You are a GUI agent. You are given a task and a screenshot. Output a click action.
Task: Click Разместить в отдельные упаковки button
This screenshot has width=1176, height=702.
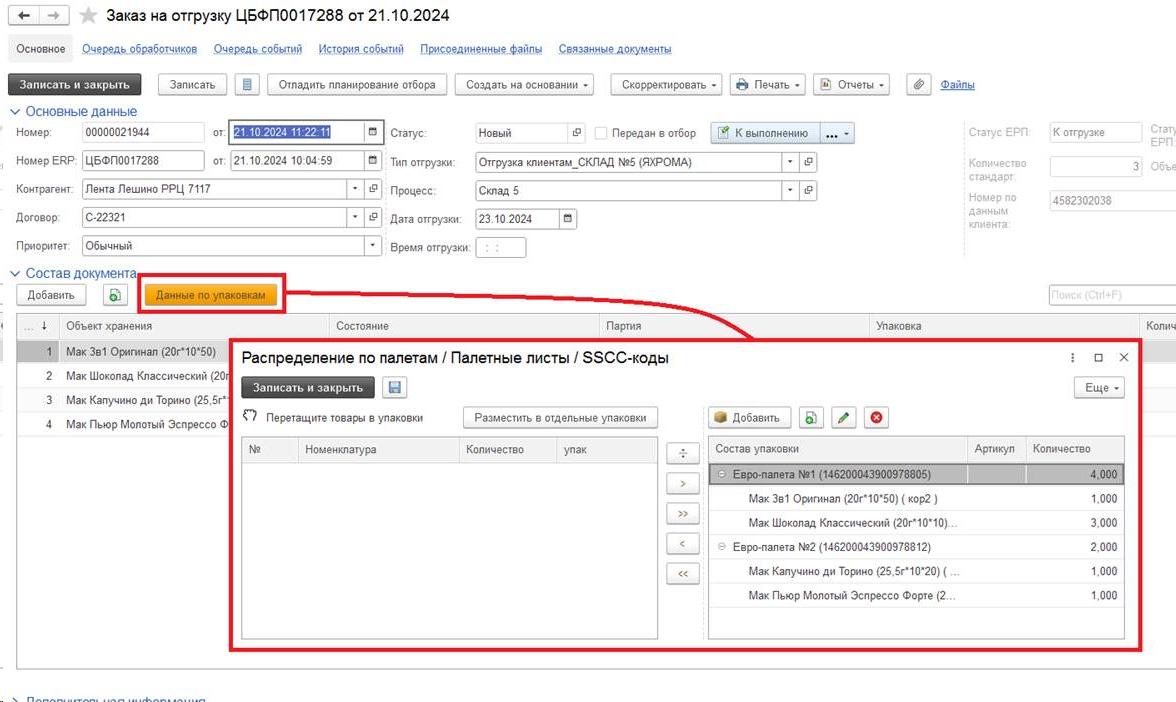coord(560,417)
